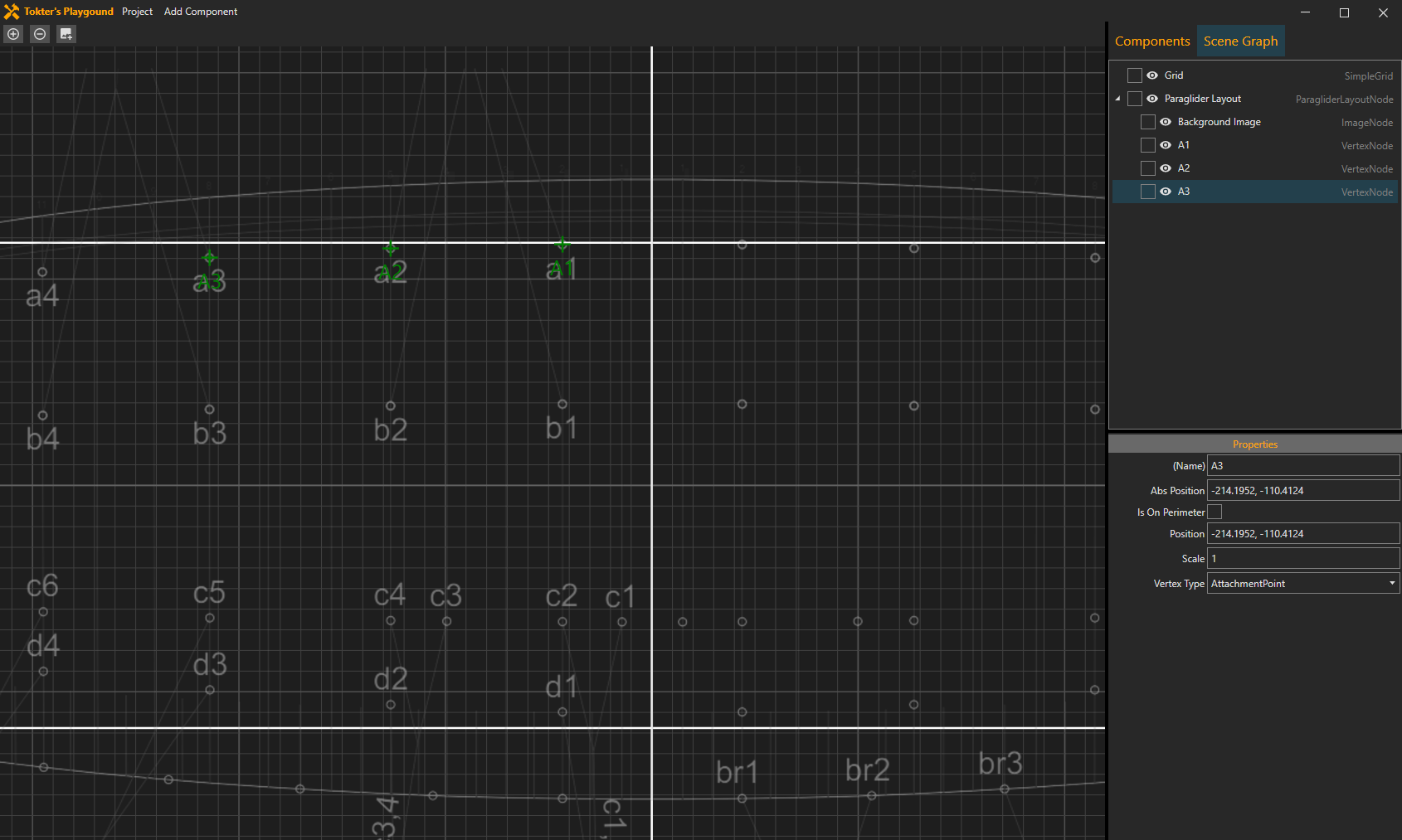Open the Project menu

(137, 12)
